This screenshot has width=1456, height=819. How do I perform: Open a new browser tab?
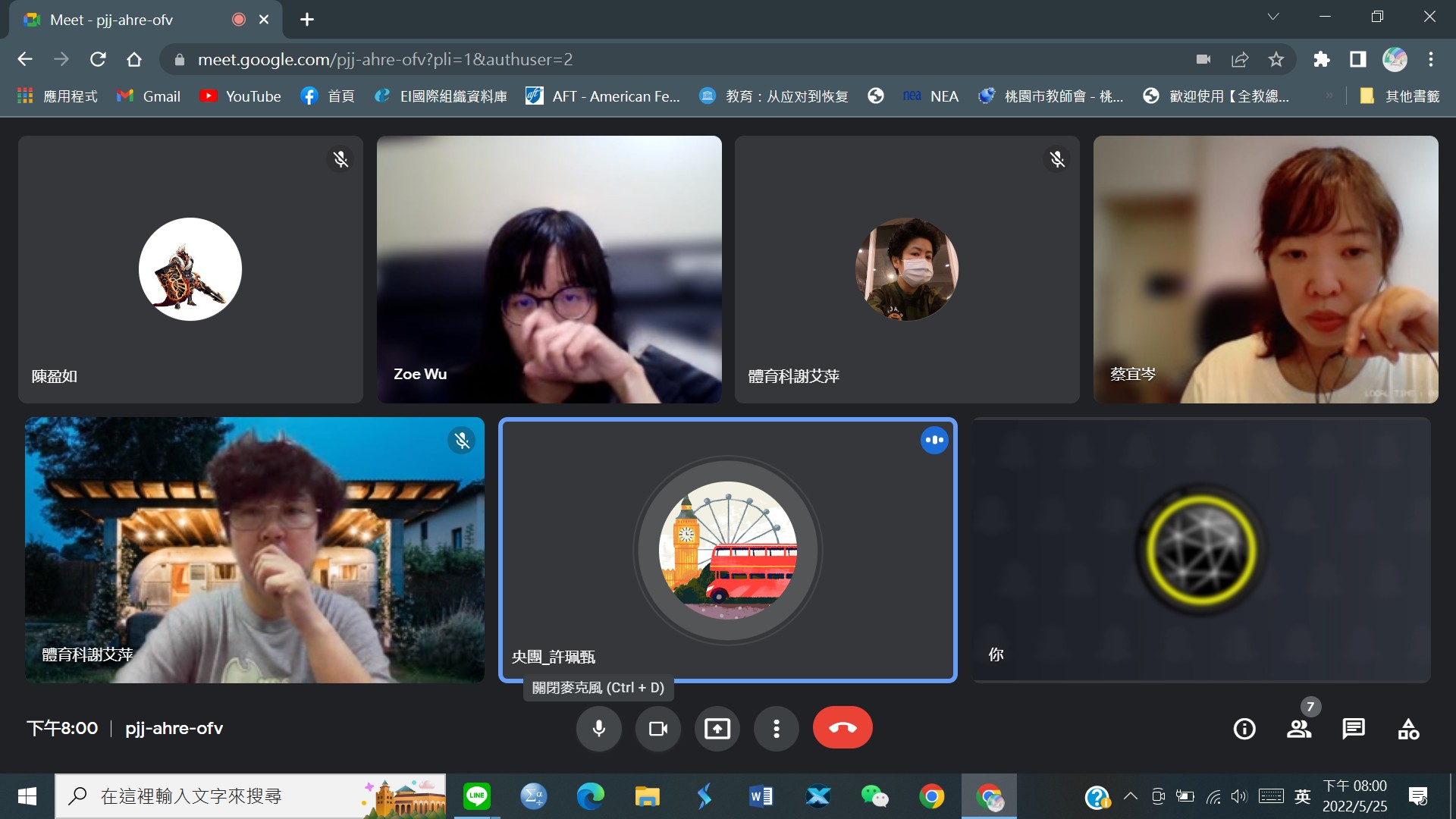tap(307, 20)
